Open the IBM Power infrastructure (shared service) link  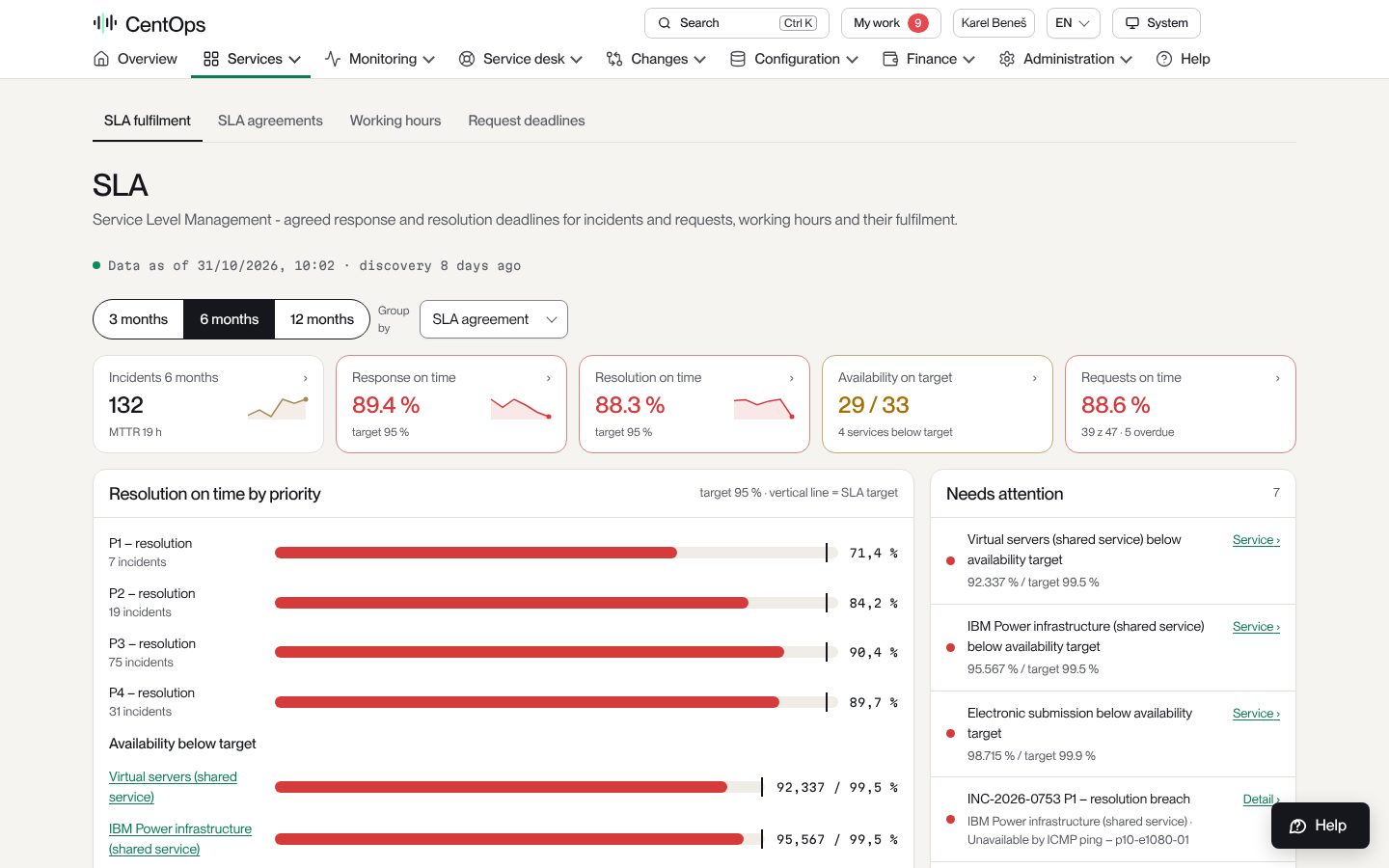point(180,839)
